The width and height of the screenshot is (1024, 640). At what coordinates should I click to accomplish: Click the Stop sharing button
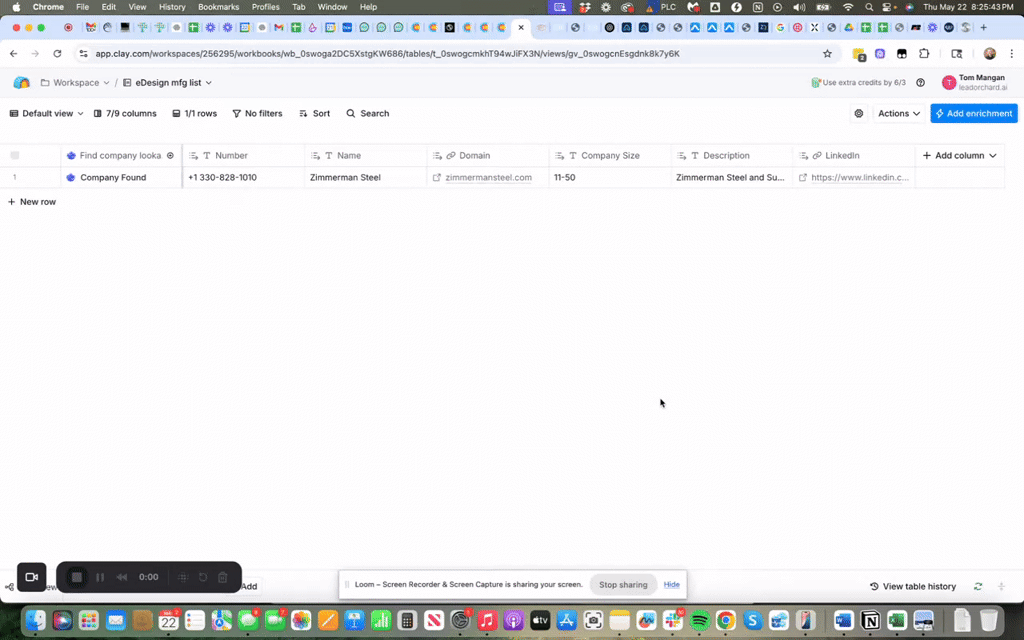pyautogui.click(x=623, y=584)
